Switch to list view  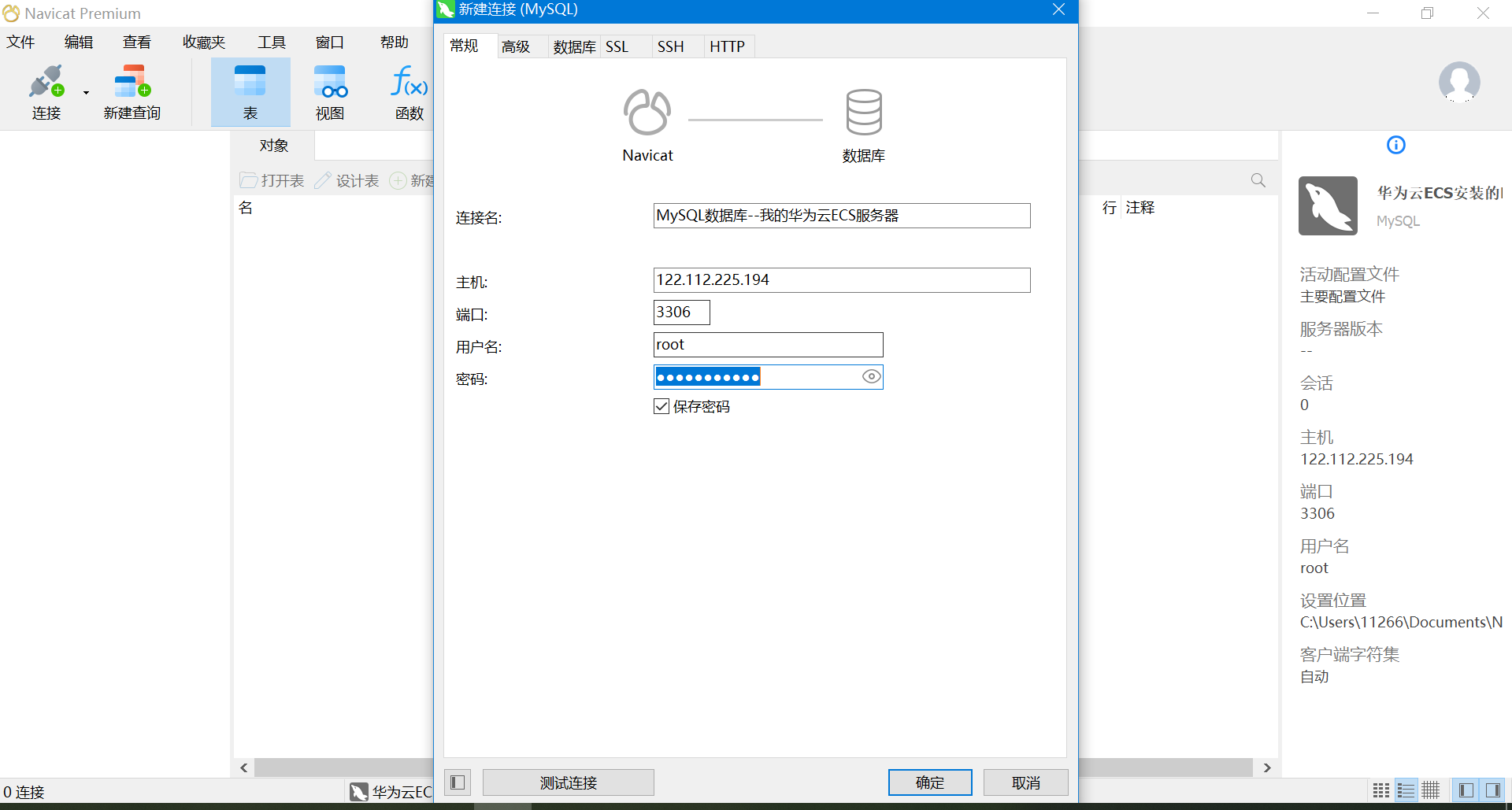pyautogui.click(x=1406, y=790)
